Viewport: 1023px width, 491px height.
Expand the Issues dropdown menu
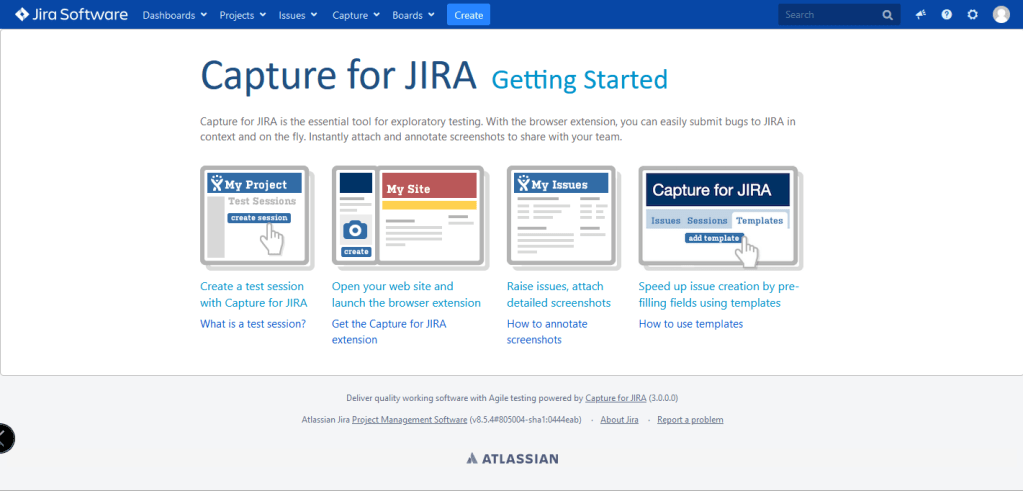point(298,15)
